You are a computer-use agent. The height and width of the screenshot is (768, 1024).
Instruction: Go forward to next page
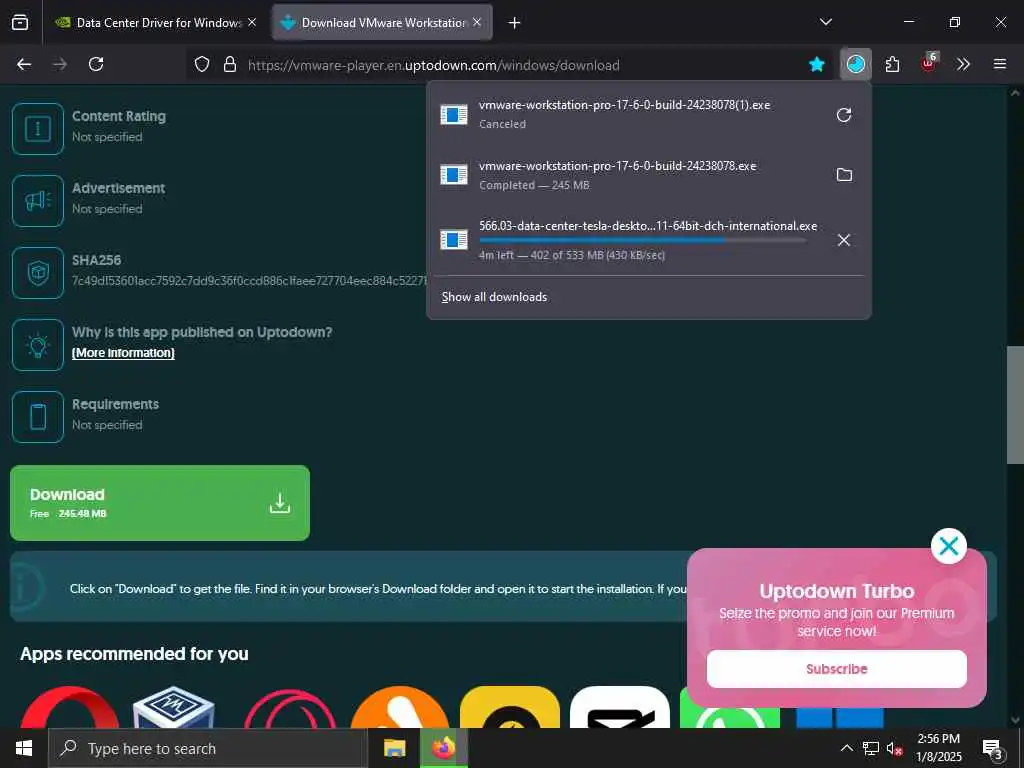pyautogui.click(x=60, y=64)
